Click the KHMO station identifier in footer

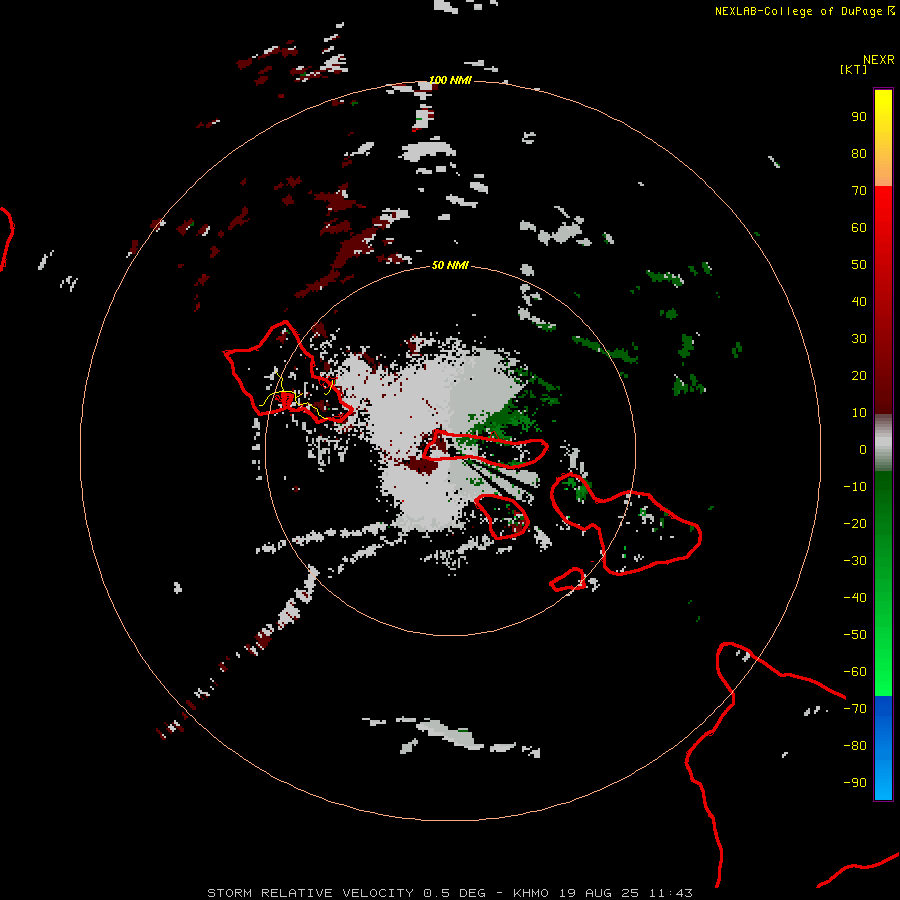(530, 893)
